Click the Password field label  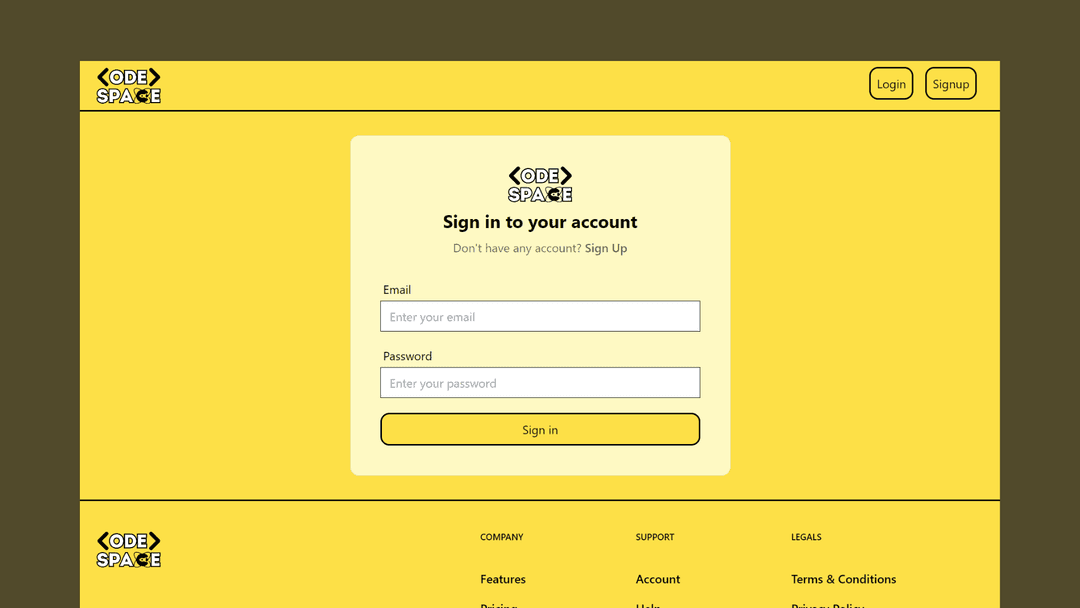pos(407,356)
